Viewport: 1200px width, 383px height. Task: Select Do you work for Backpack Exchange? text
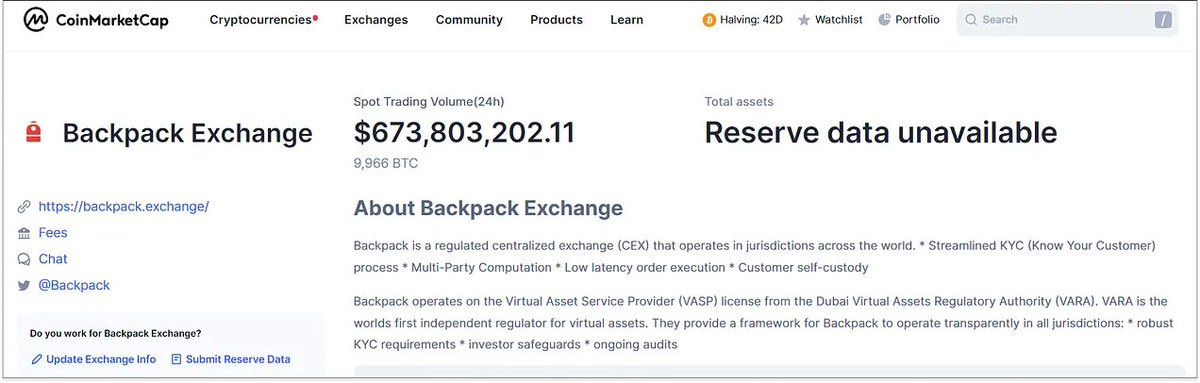(115, 333)
